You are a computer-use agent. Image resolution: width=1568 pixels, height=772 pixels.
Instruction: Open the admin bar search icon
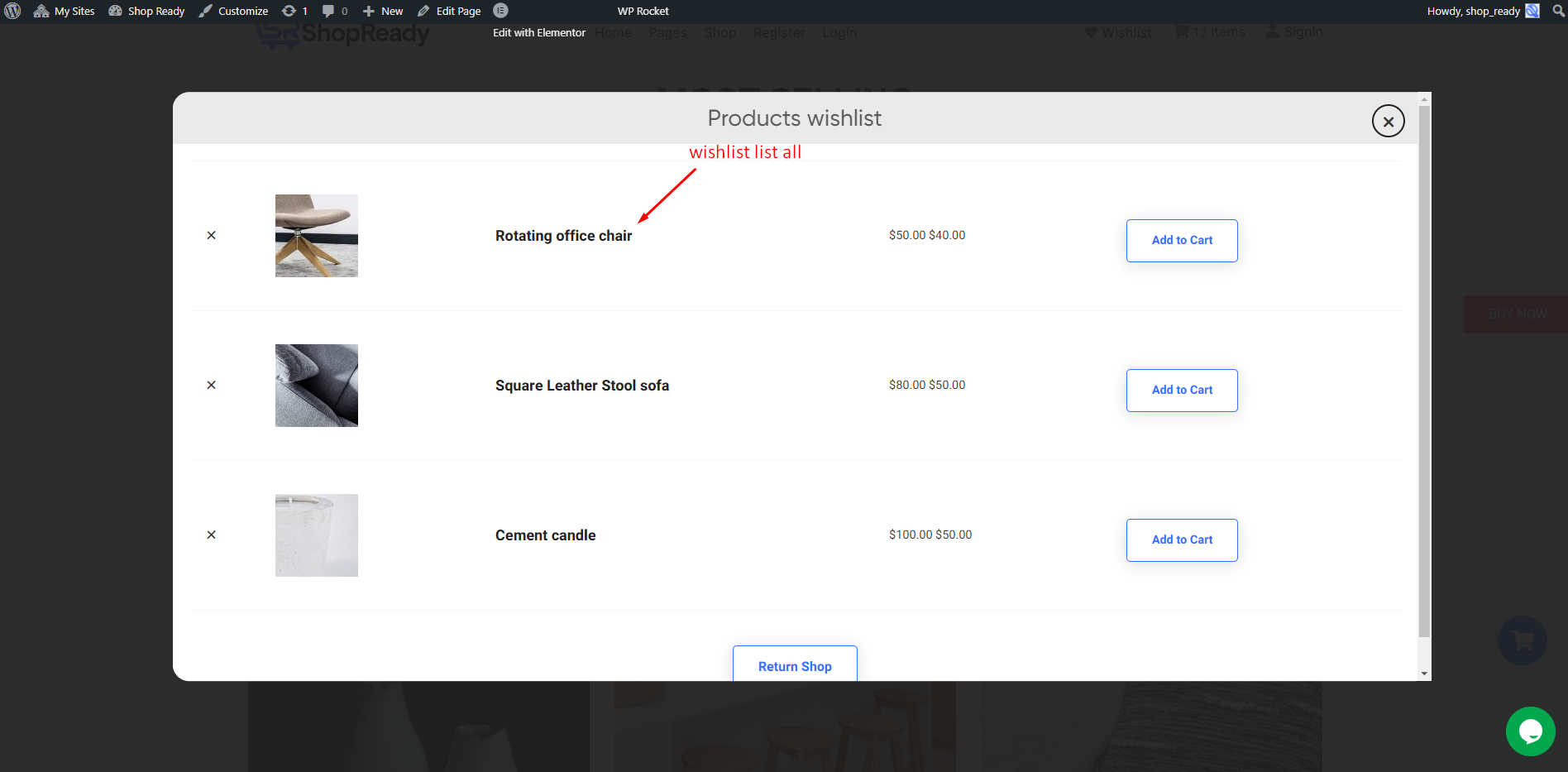tap(1558, 11)
